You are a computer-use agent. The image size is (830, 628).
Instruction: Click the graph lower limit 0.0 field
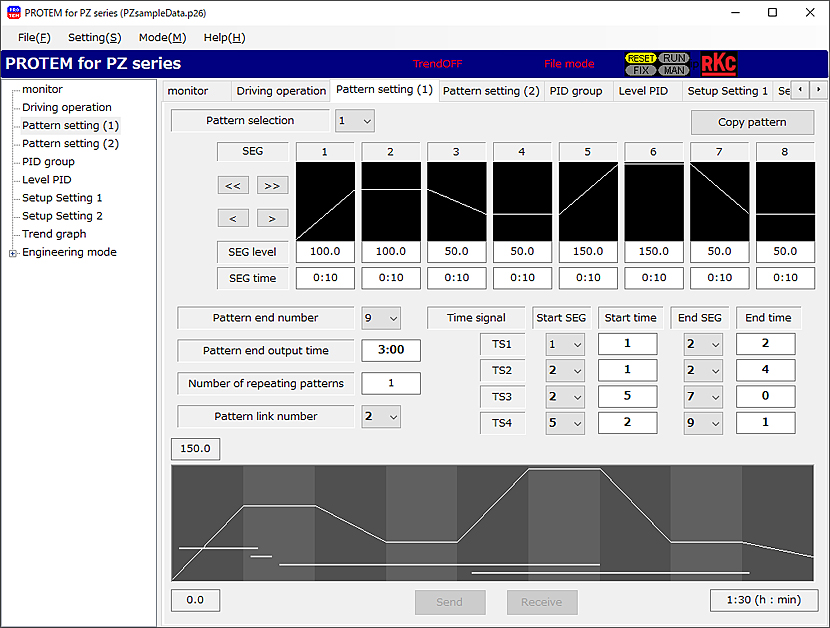coord(195,600)
